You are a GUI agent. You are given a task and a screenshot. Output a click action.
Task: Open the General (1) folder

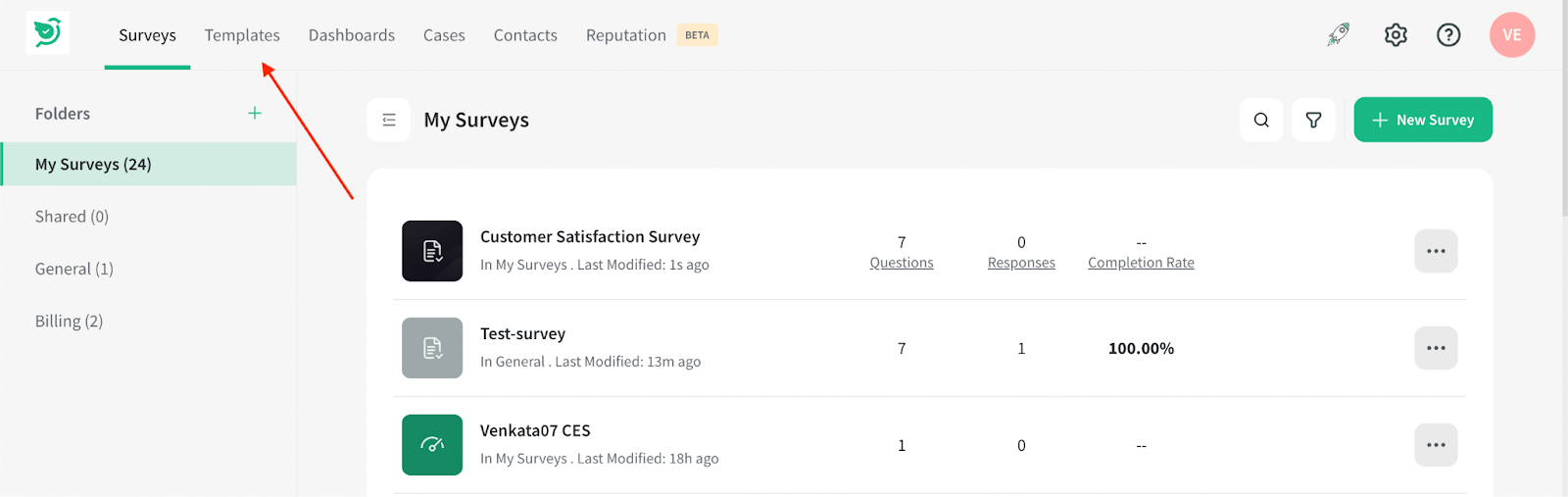tap(74, 269)
